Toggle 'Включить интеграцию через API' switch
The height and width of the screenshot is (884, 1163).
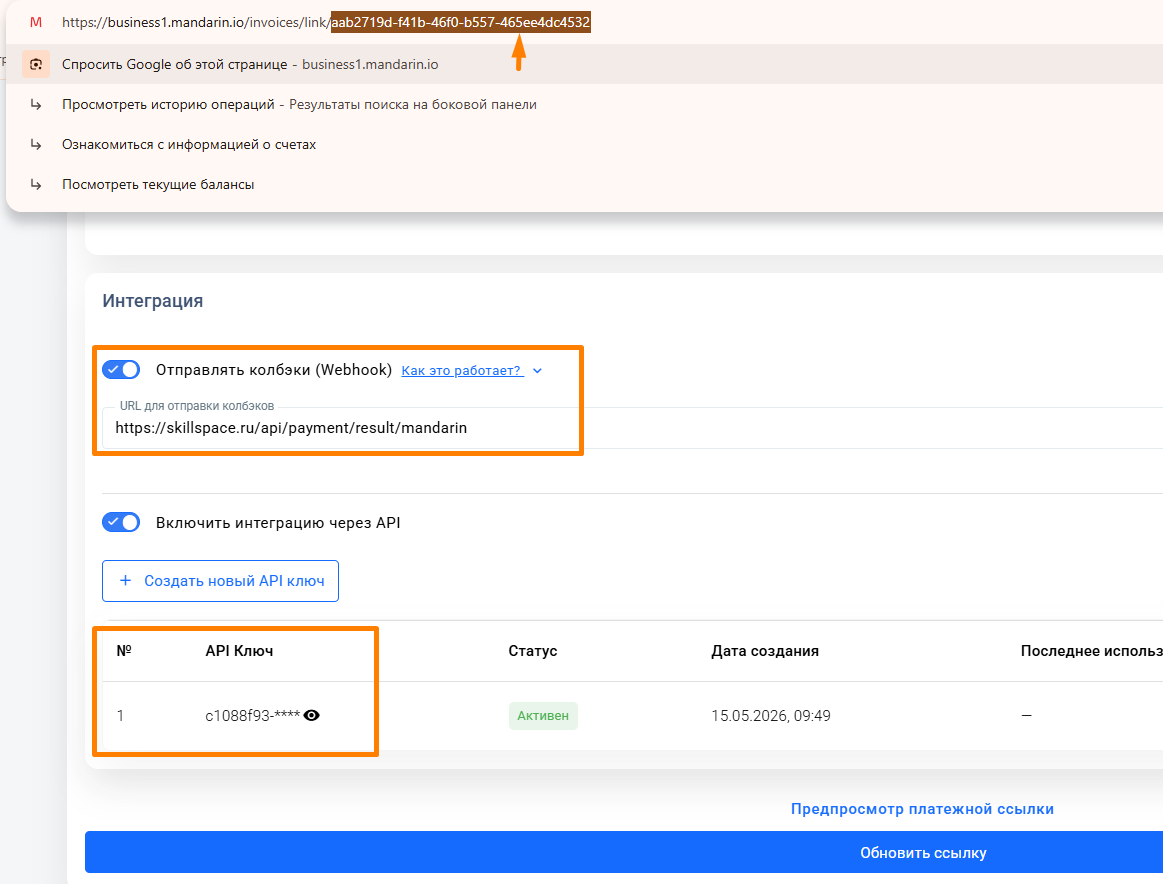coord(121,522)
